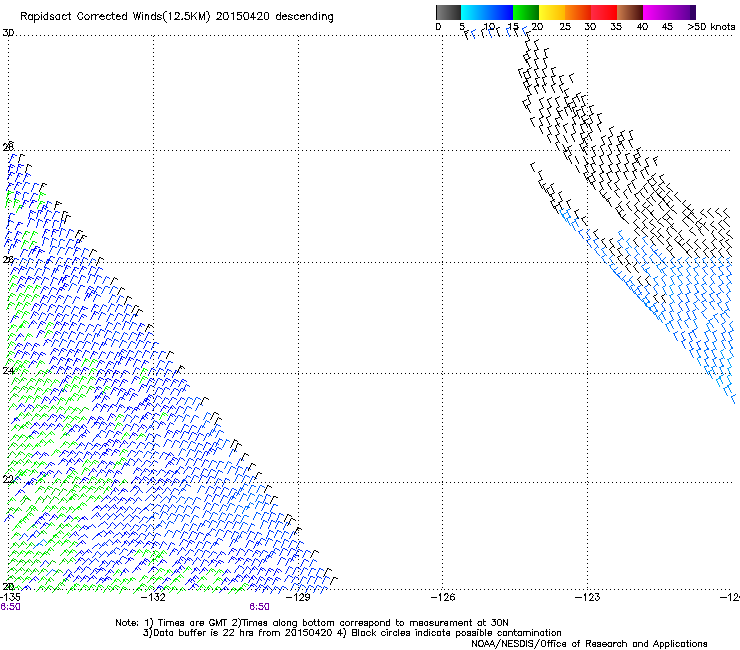This screenshot has width=740, height=650.
Task: Click the longitude label "-132"
Action: coord(154,597)
